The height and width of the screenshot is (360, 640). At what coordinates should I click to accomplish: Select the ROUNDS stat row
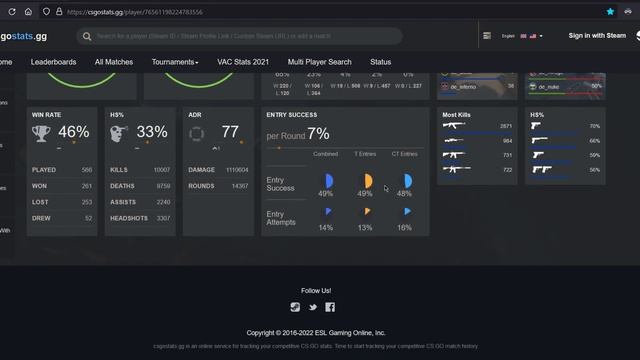(218, 186)
